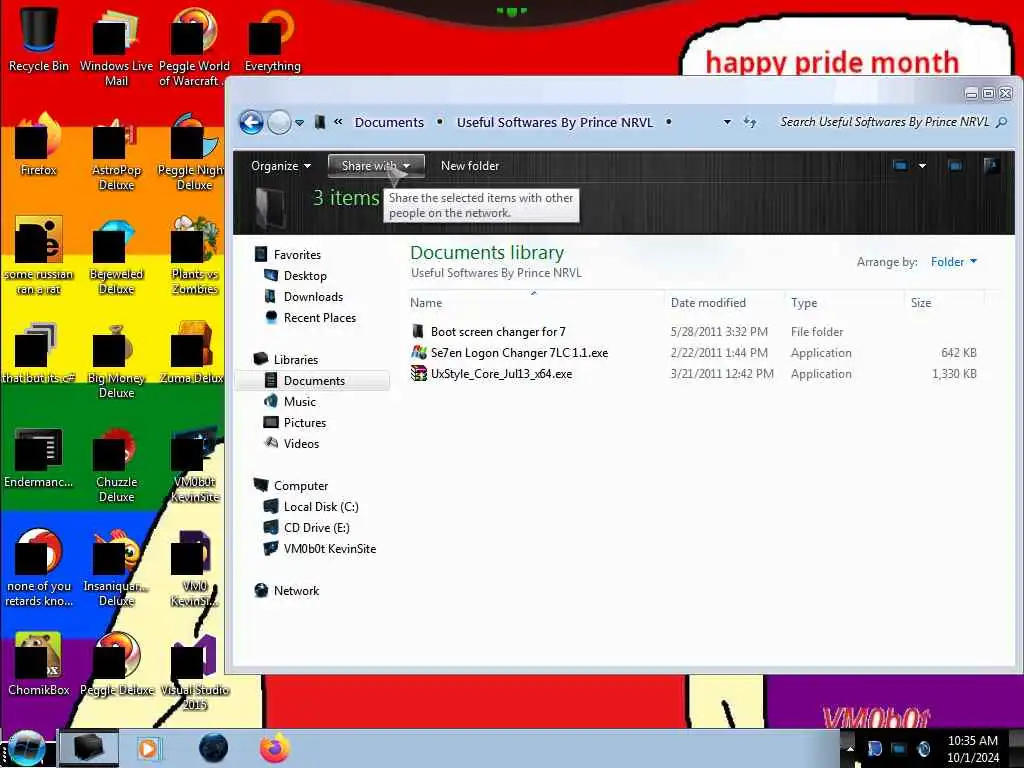The image size is (1024, 768).
Task: Open CD Drive (E:)
Action: pos(316,528)
